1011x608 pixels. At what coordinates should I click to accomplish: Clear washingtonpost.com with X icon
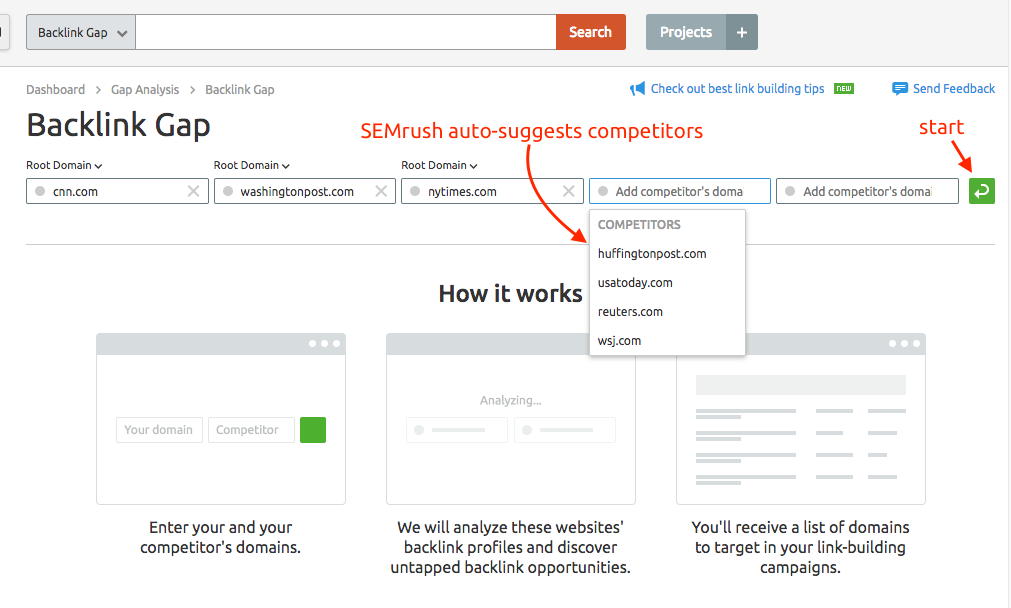[381, 191]
